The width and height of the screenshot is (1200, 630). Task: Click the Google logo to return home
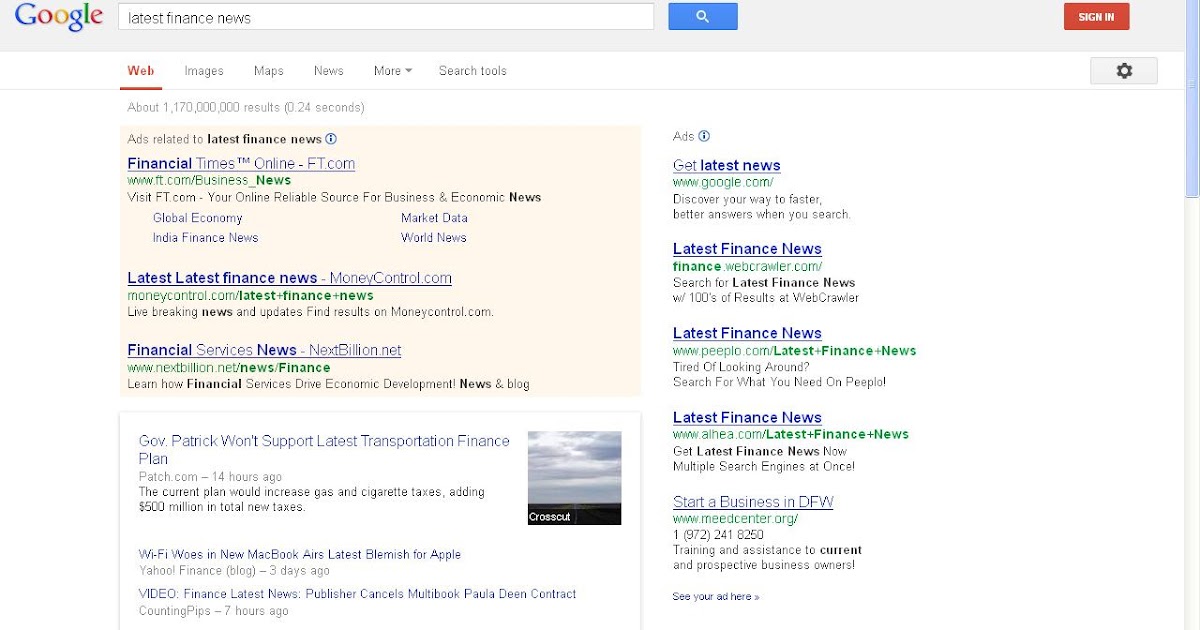[x=58, y=17]
